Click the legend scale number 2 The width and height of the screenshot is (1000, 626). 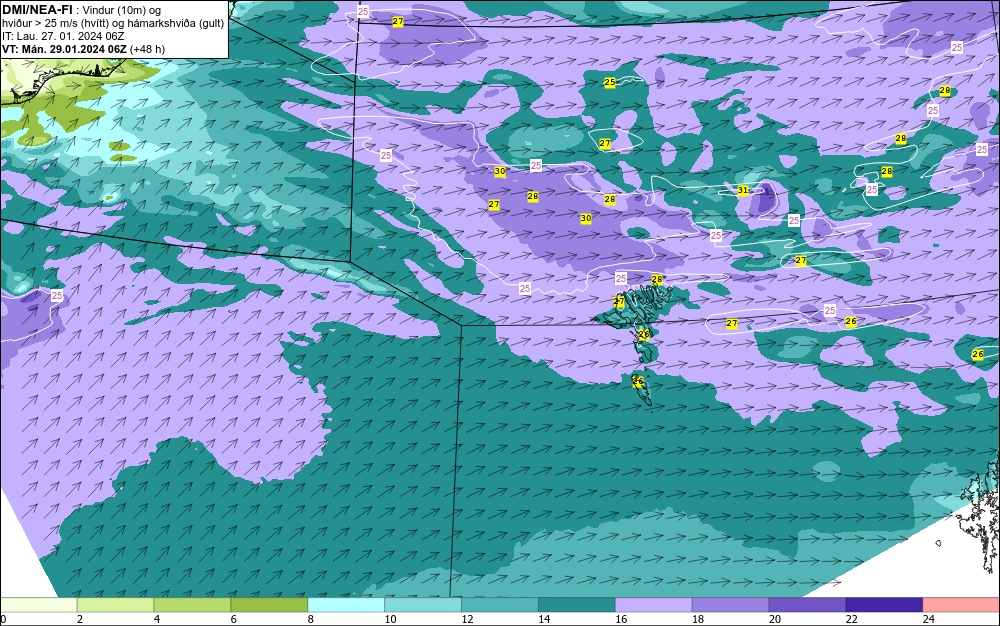[80, 619]
